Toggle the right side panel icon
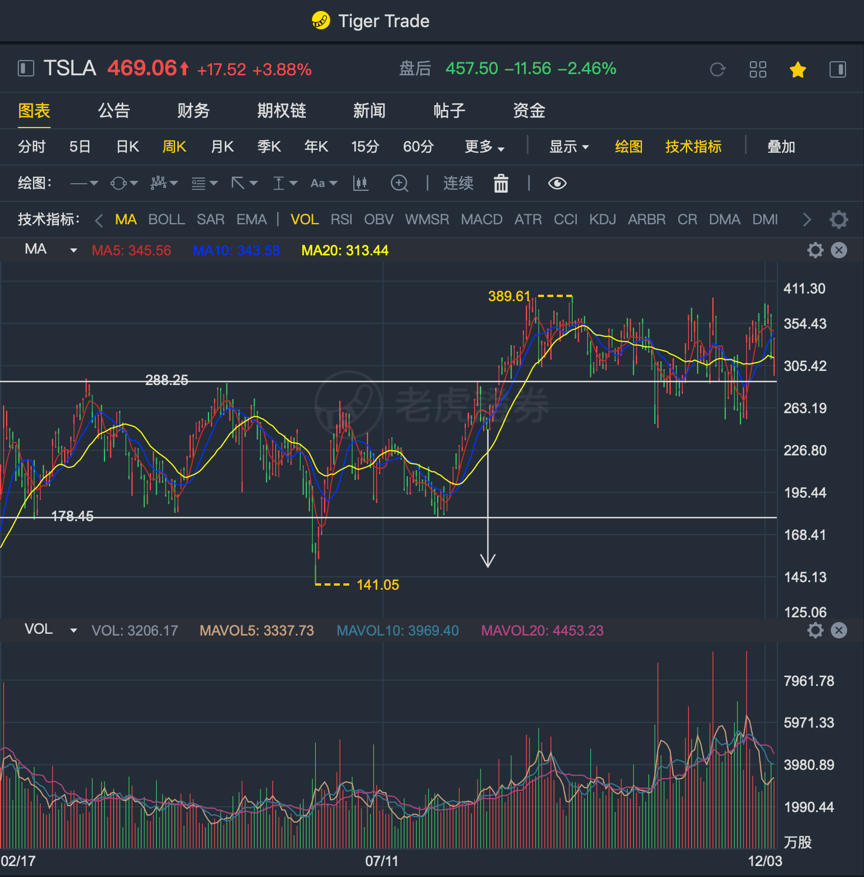864x877 pixels. pos(838,69)
